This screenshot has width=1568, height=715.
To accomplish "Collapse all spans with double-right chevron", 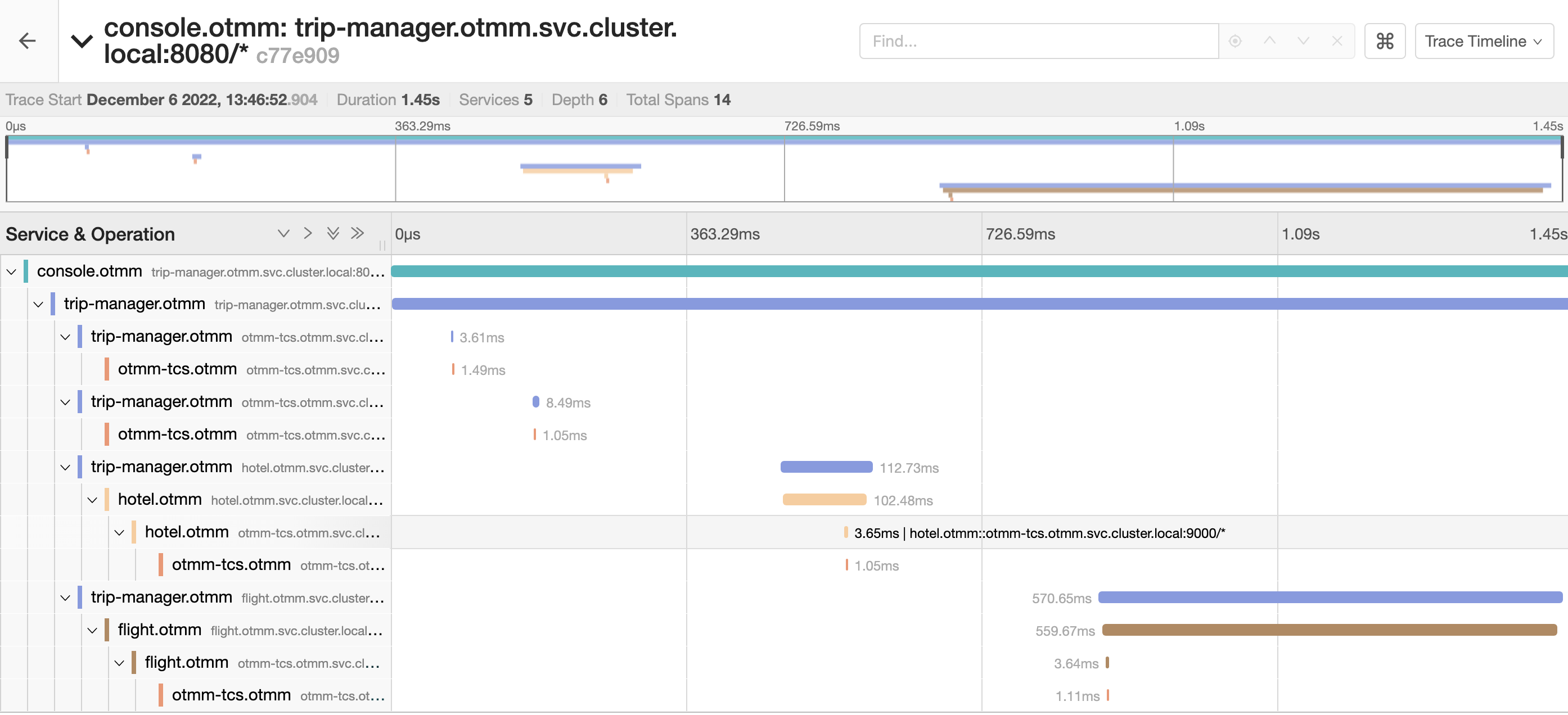I will (x=357, y=234).
